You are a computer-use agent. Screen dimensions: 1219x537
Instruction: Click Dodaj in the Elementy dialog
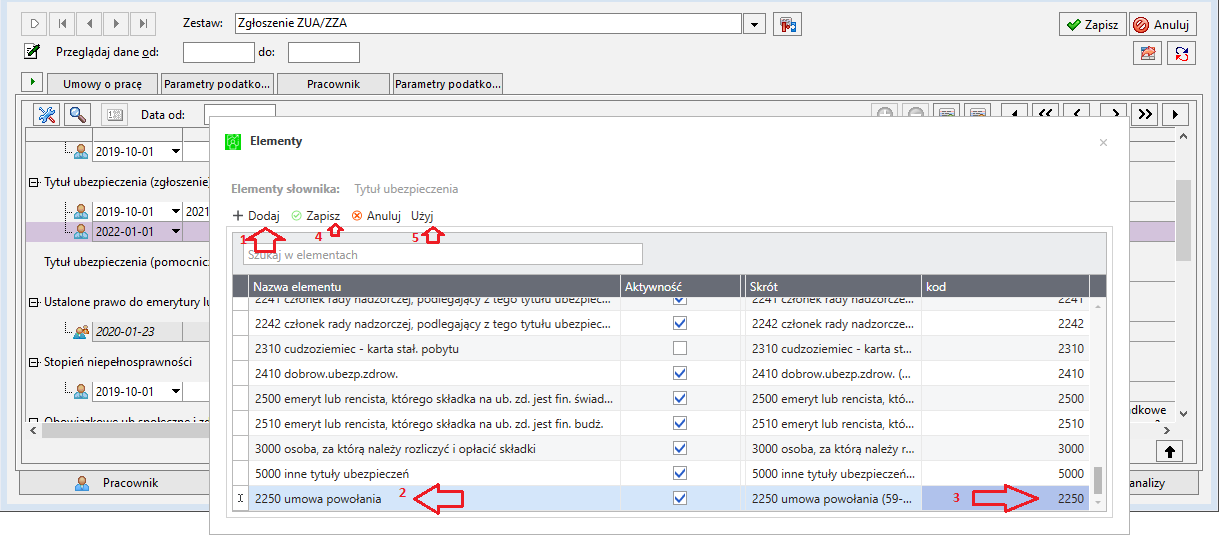[256, 215]
